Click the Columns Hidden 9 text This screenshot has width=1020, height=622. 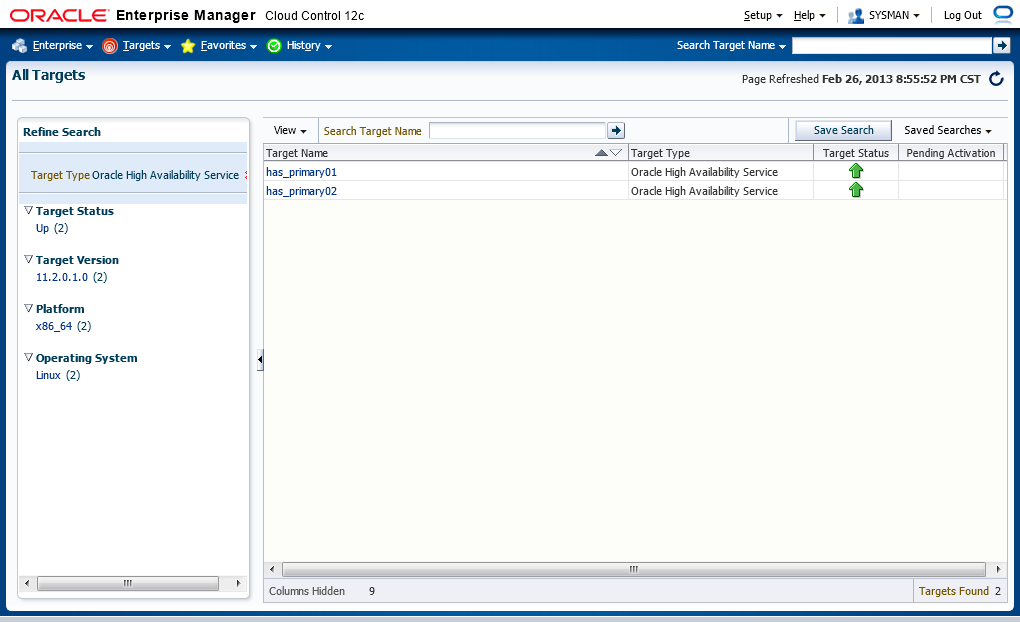[x=322, y=591]
